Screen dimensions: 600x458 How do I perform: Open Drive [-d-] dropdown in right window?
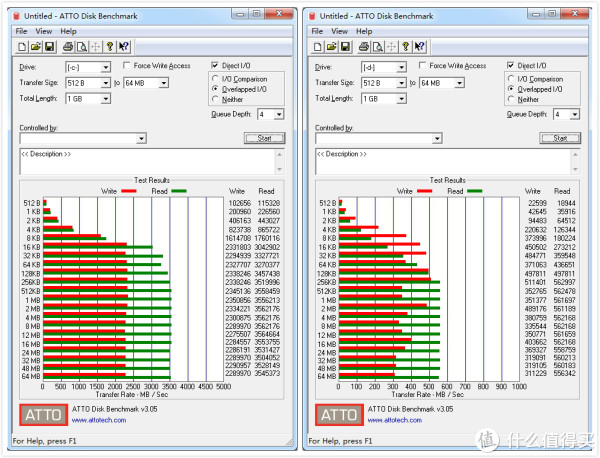pos(401,67)
